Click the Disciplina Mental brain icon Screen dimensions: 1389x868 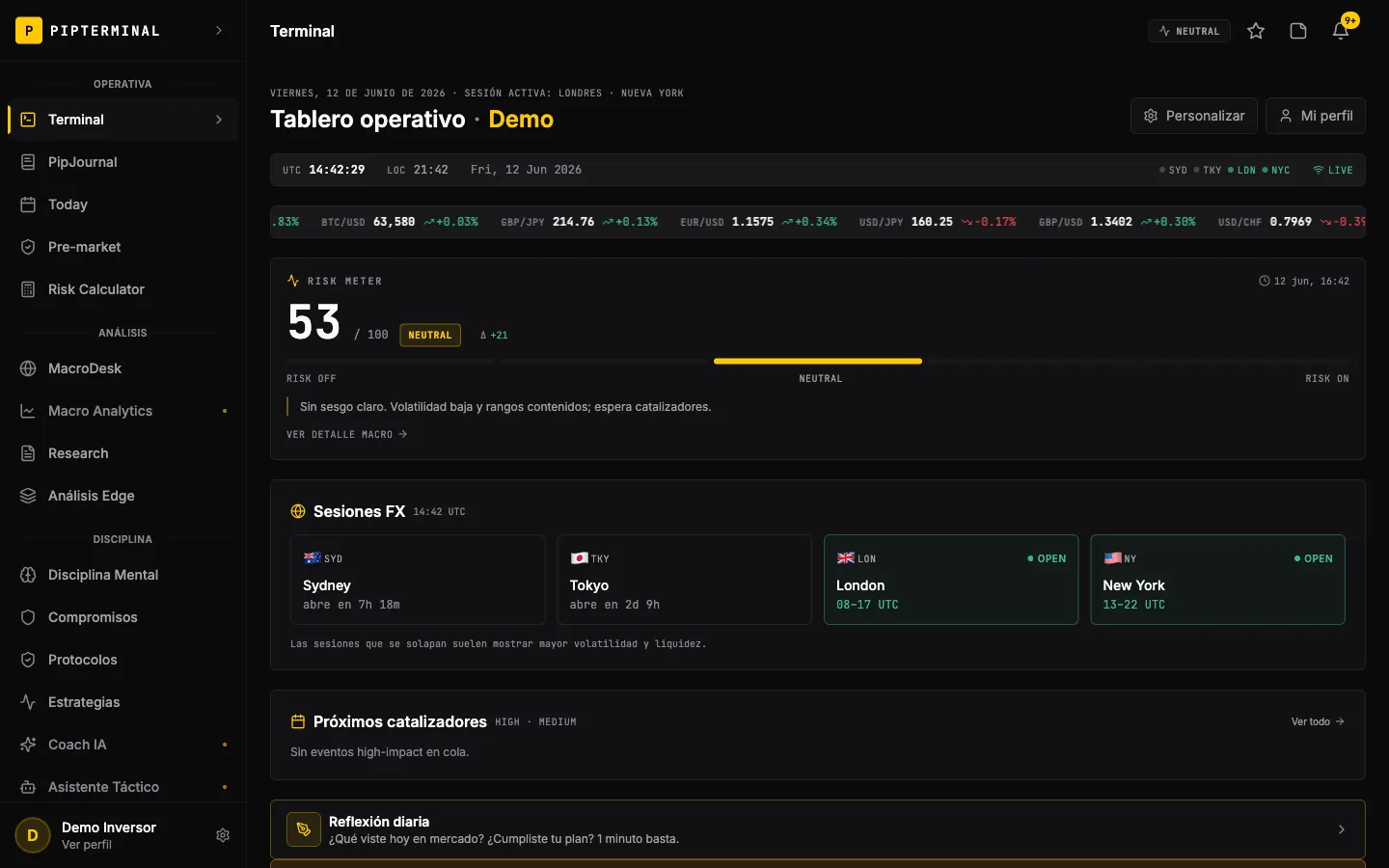click(x=28, y=575)
